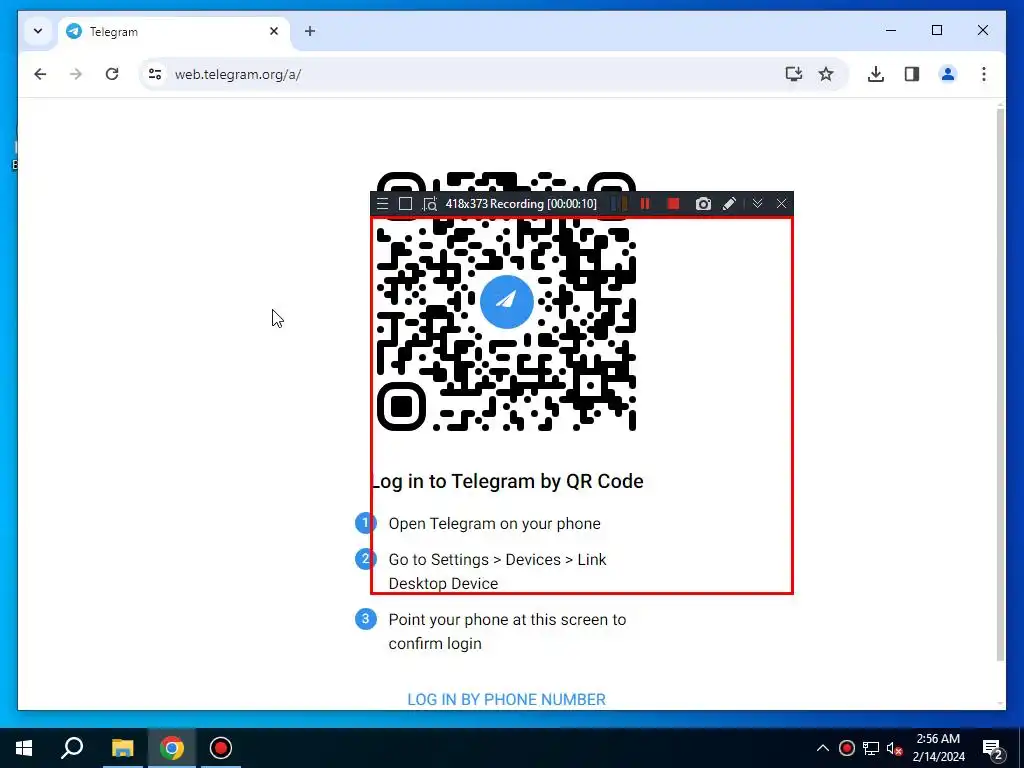Click the recorder tray icon
Viewport: 1024px width, 768px height.
pos(846,748)
